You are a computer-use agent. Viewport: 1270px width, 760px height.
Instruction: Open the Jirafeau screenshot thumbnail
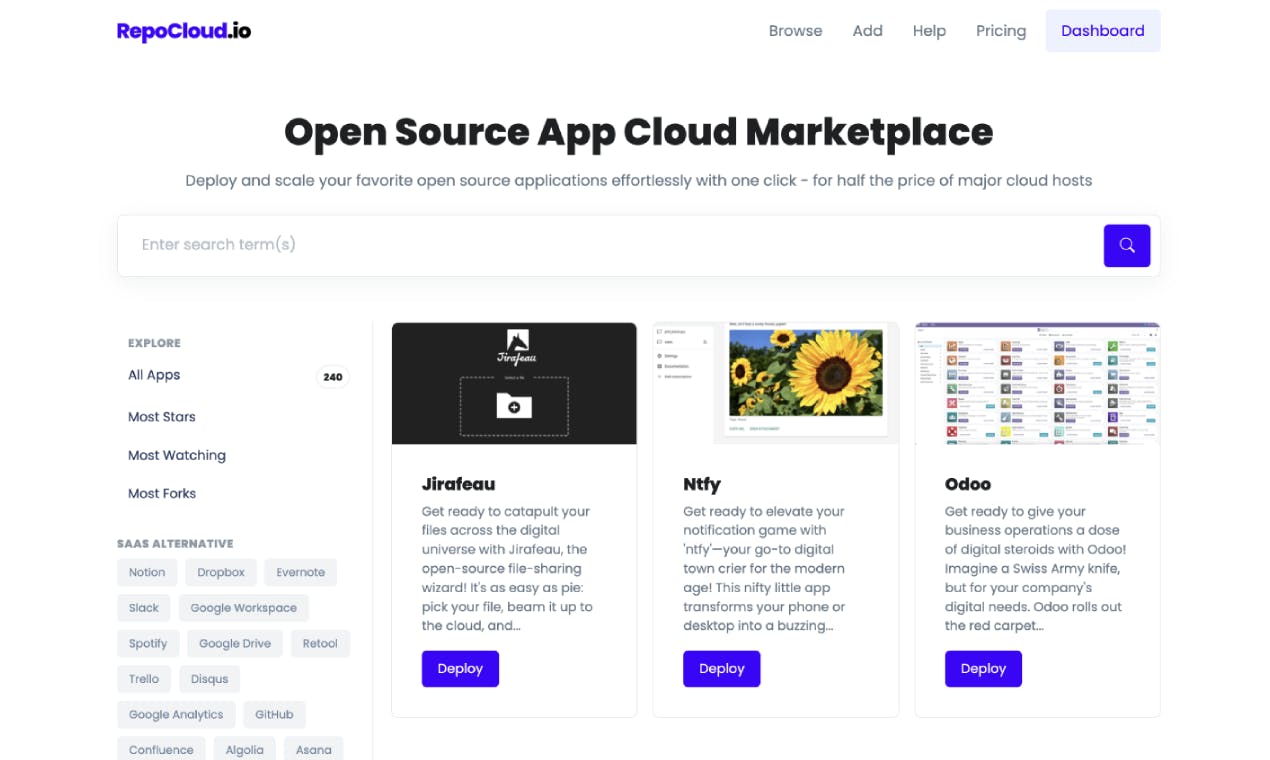tap(514, 383)
